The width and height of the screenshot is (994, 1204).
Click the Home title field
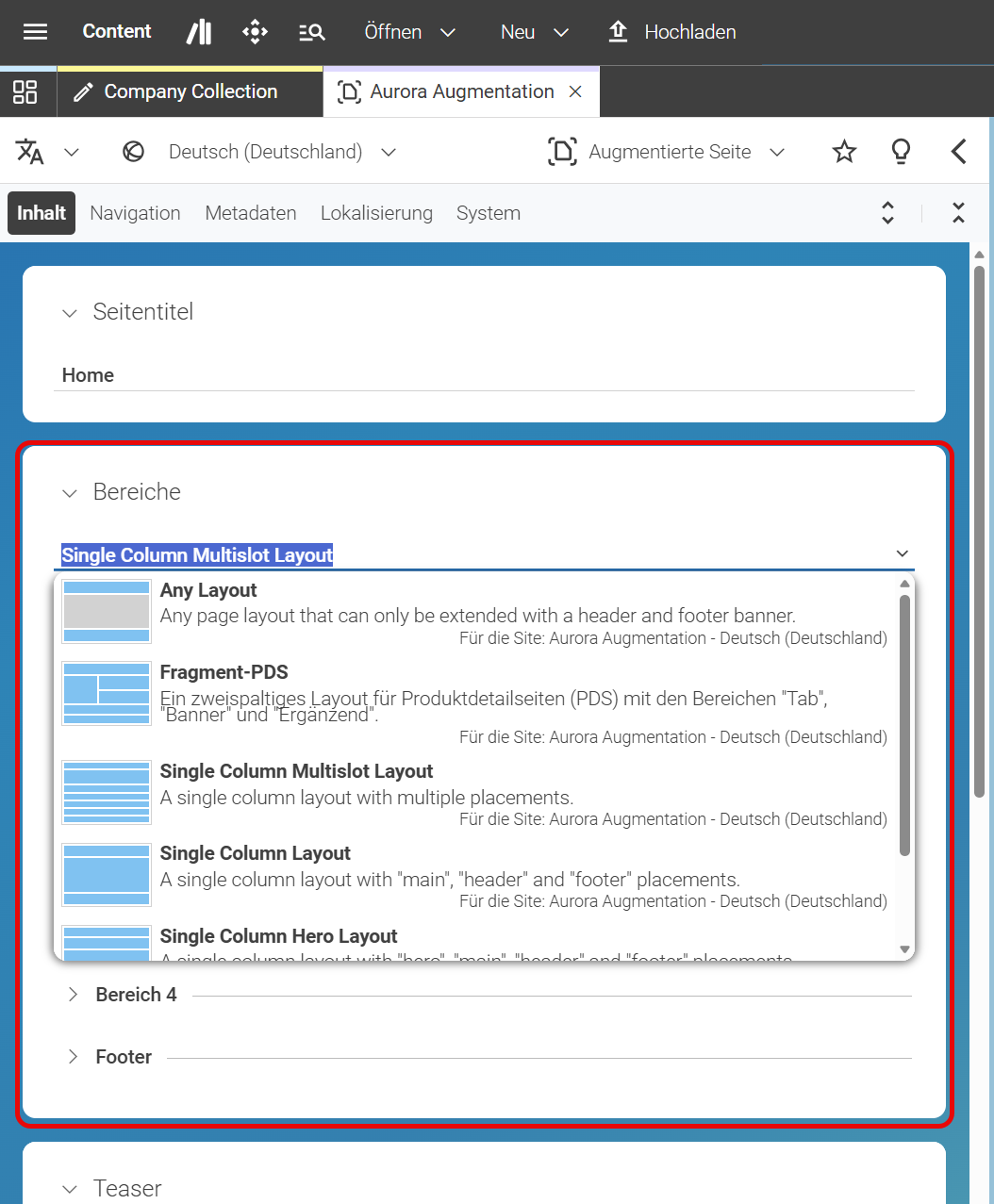(x=484, y=375)
